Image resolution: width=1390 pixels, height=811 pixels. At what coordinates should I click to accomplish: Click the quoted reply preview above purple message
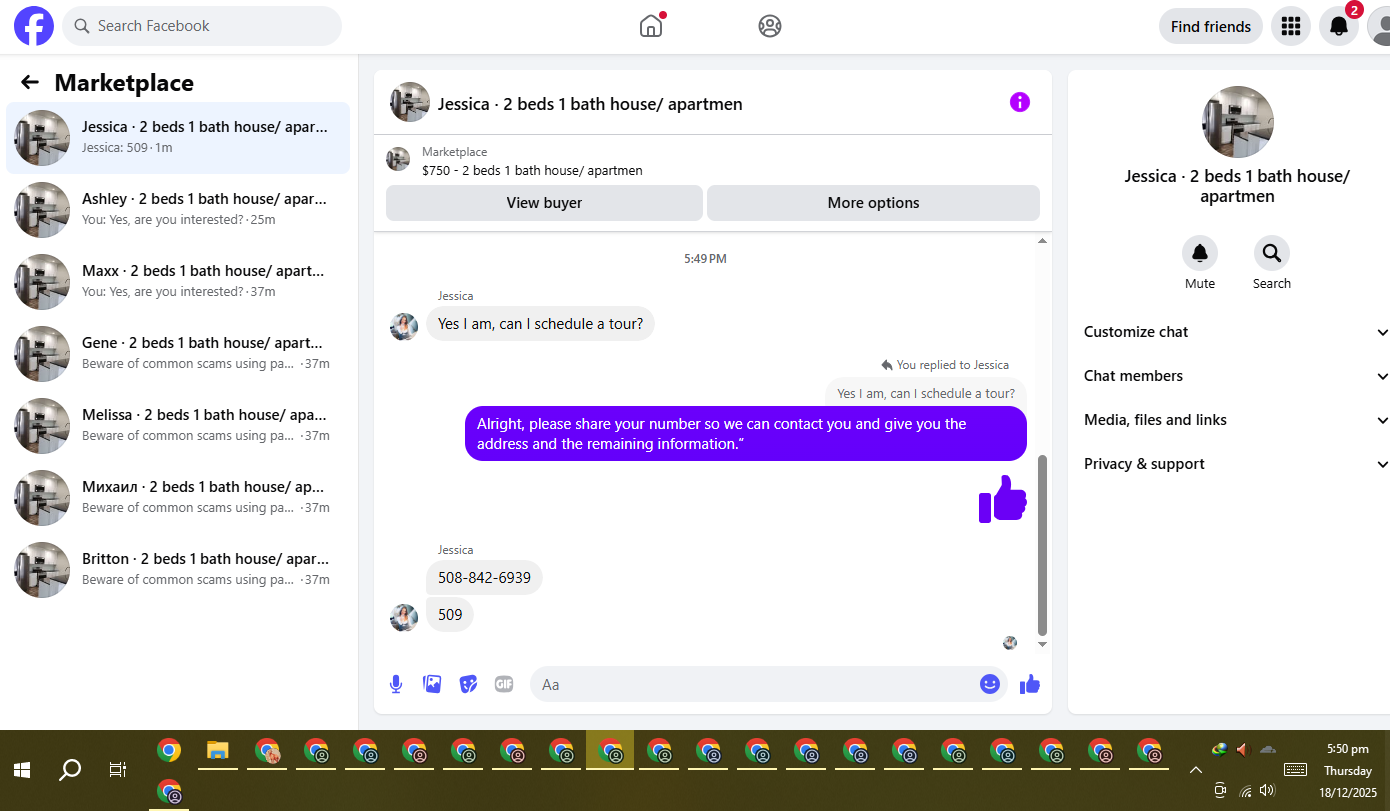(926, 393)
